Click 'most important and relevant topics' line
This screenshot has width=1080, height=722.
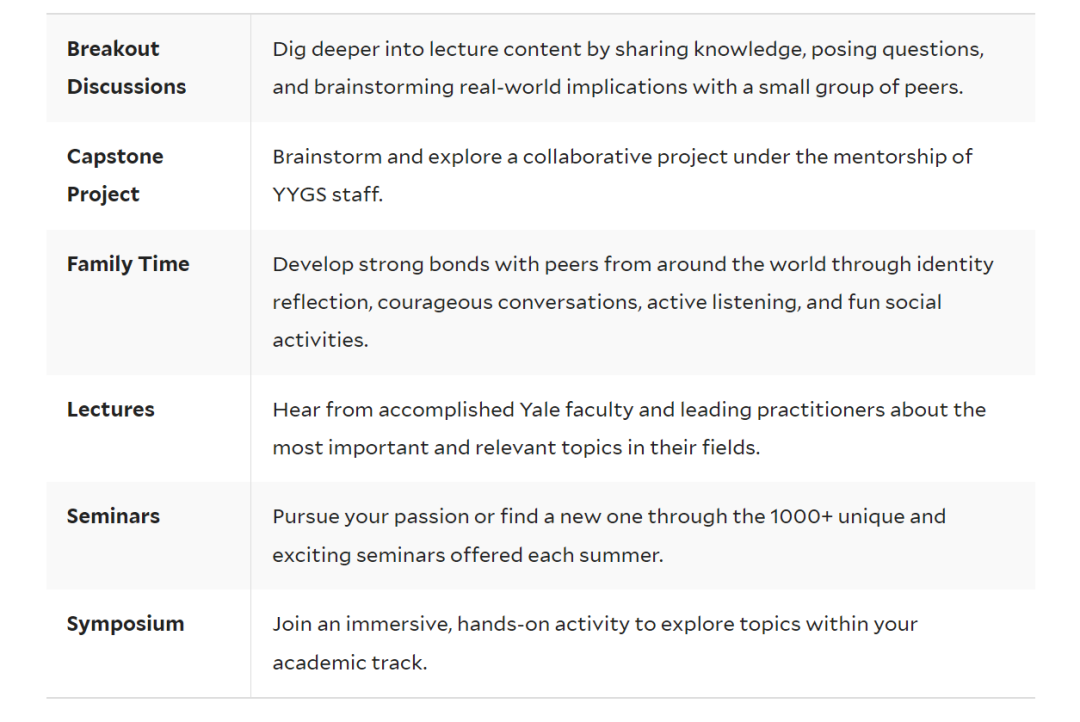(516, 448)
